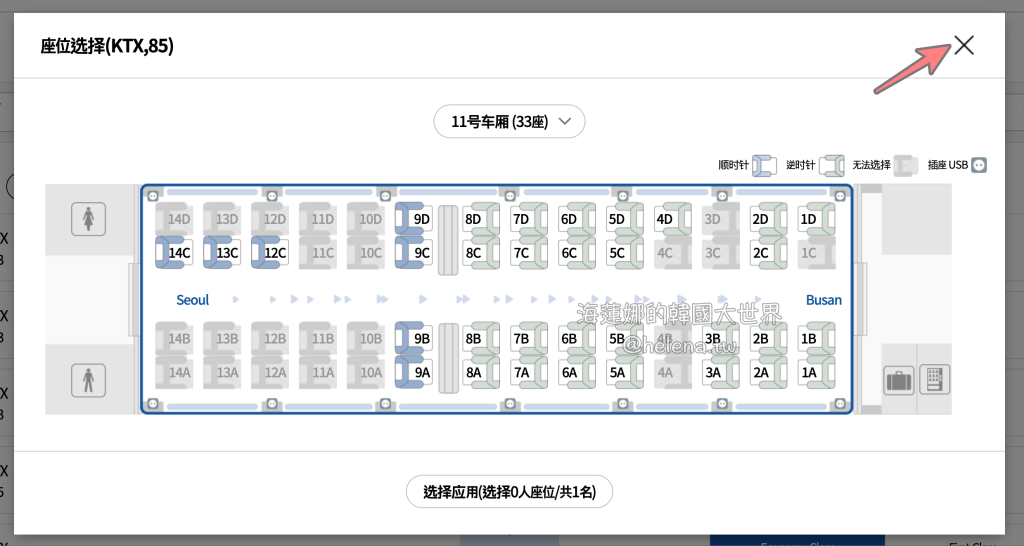Click the apply selection button at bottom
Screen dimensions: 1024x546
(x=509, y=492)
